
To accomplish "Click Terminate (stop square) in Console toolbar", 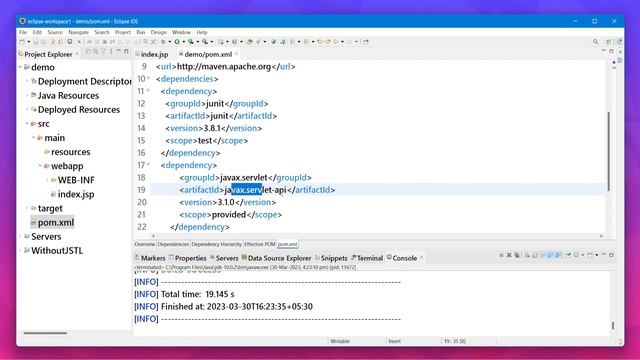I will point(501,255).
